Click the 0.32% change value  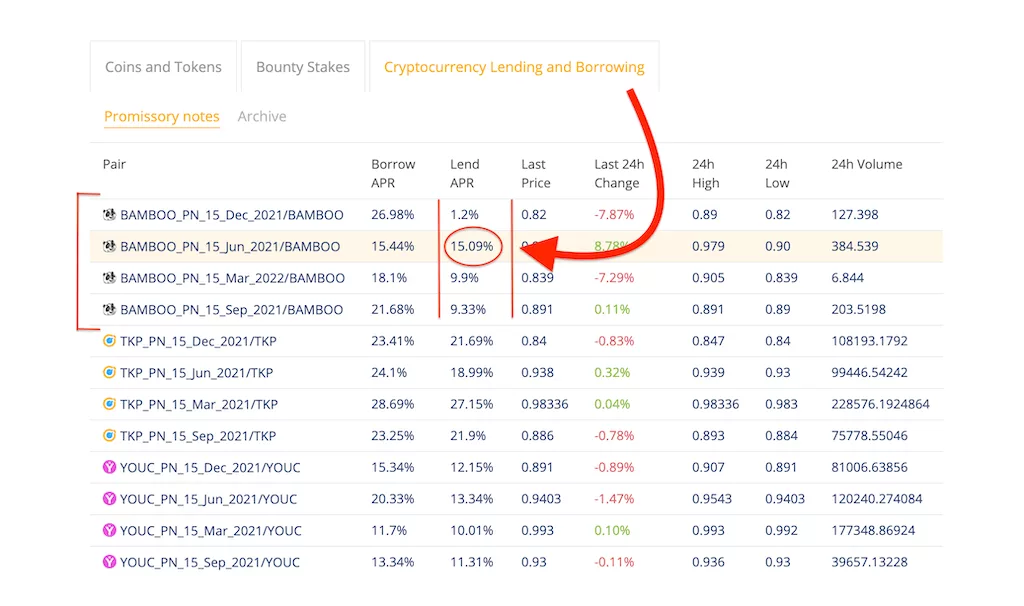point(612,372)
